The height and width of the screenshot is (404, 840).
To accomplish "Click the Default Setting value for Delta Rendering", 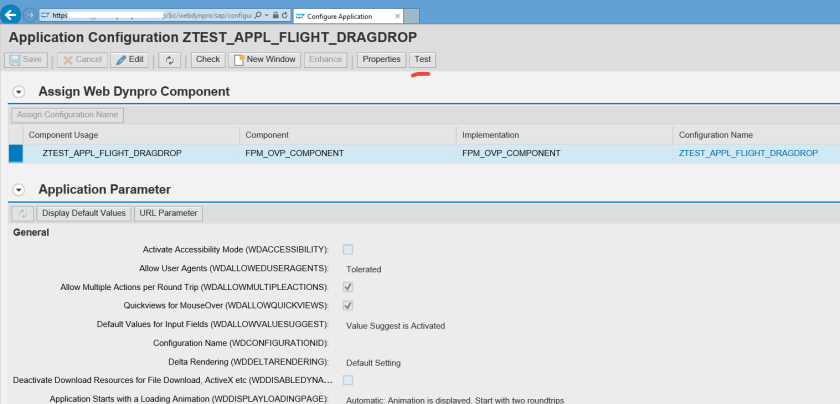I will pos(373,363).
